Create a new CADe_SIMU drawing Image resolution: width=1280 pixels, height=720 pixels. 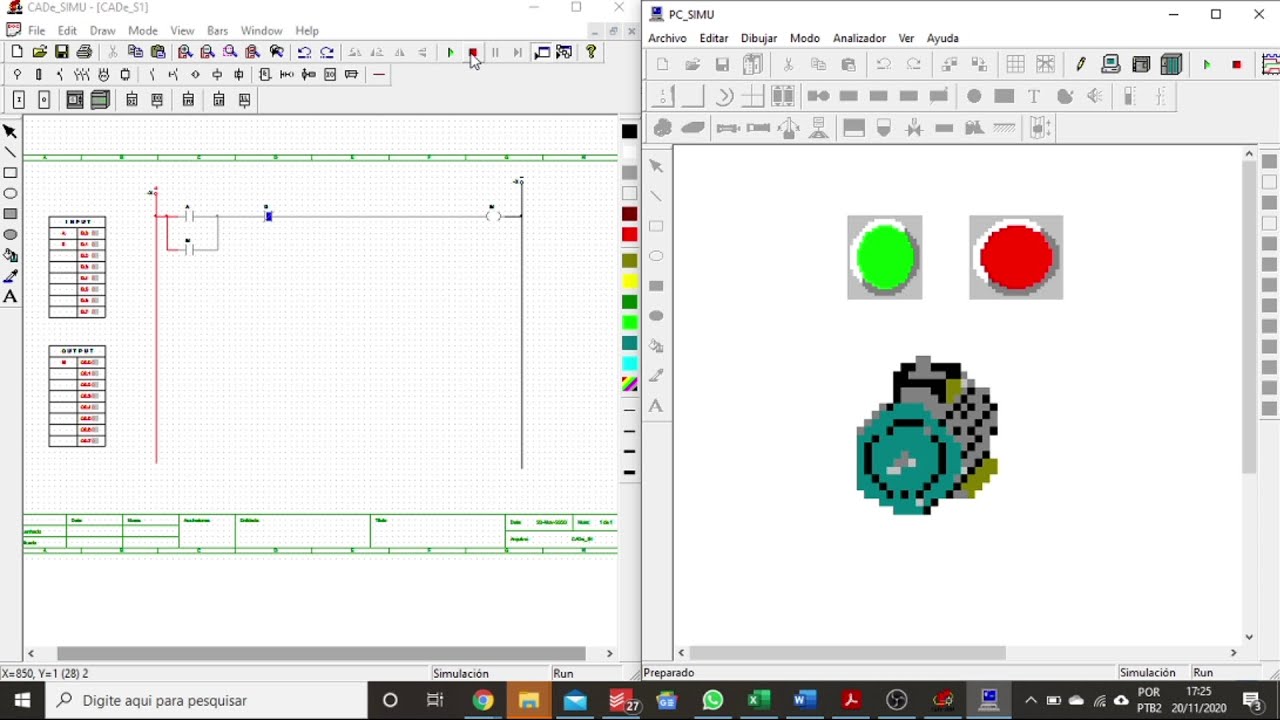point(17,52)
